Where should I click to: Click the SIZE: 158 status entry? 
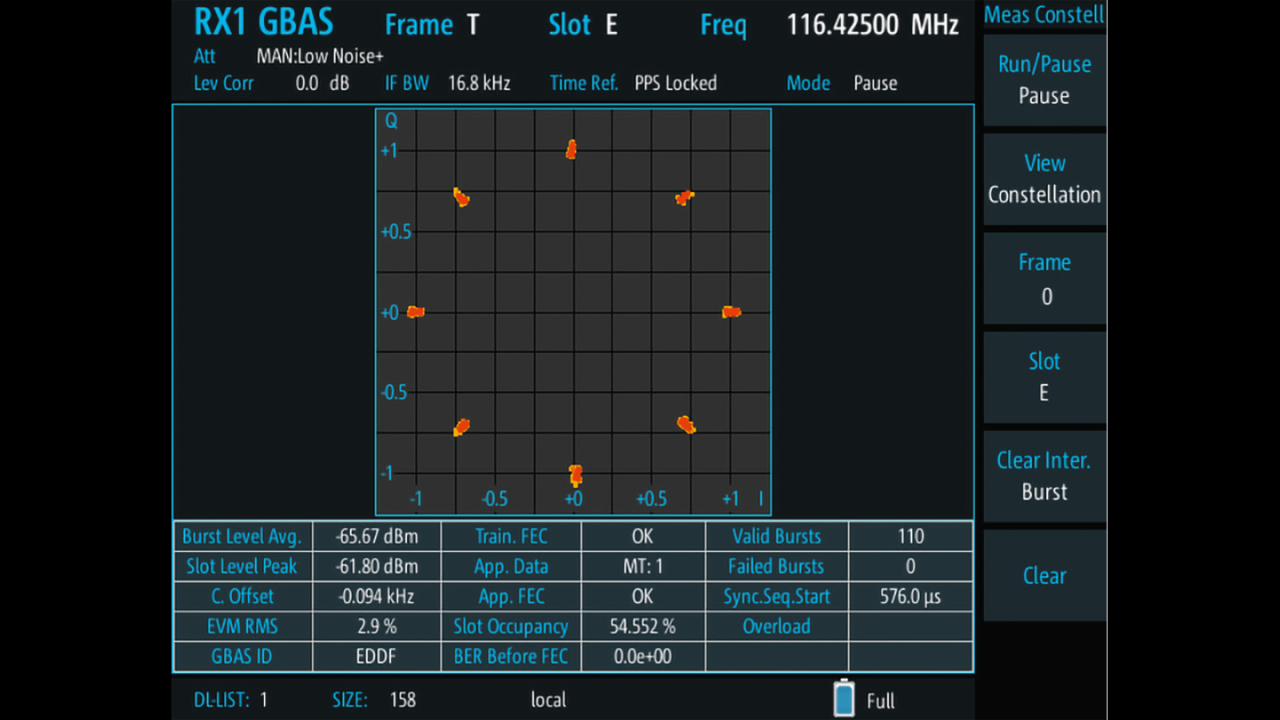point(374,700)
